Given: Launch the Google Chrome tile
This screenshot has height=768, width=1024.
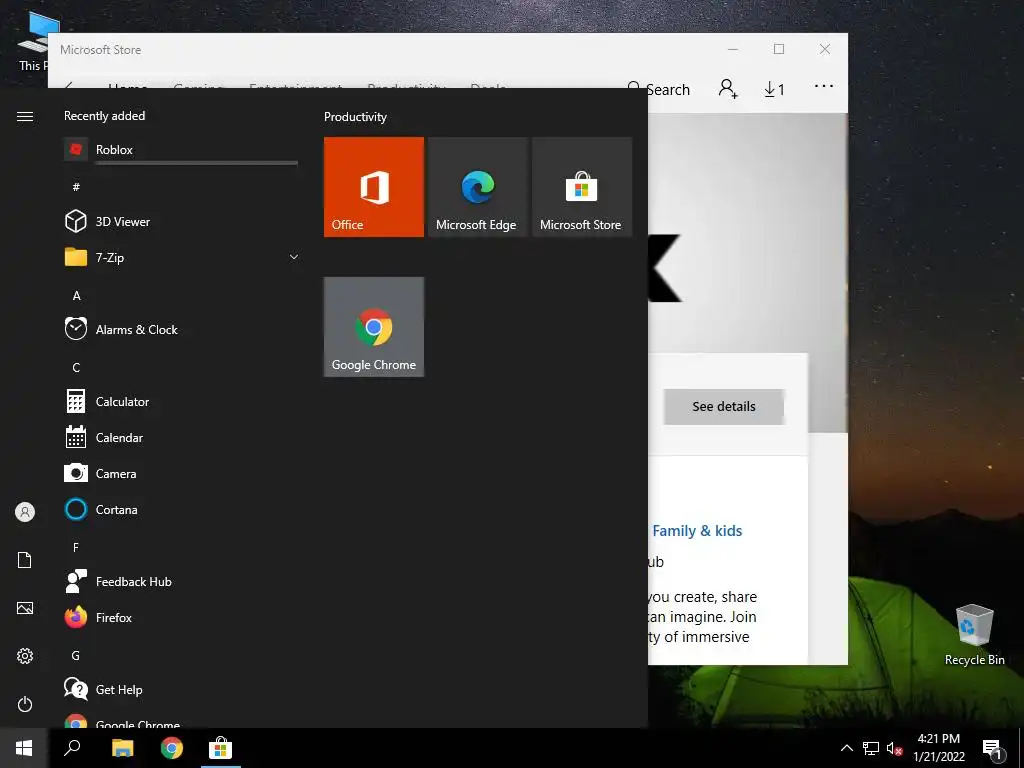Looking at the screenshot, I should click(x=374, y=327).
